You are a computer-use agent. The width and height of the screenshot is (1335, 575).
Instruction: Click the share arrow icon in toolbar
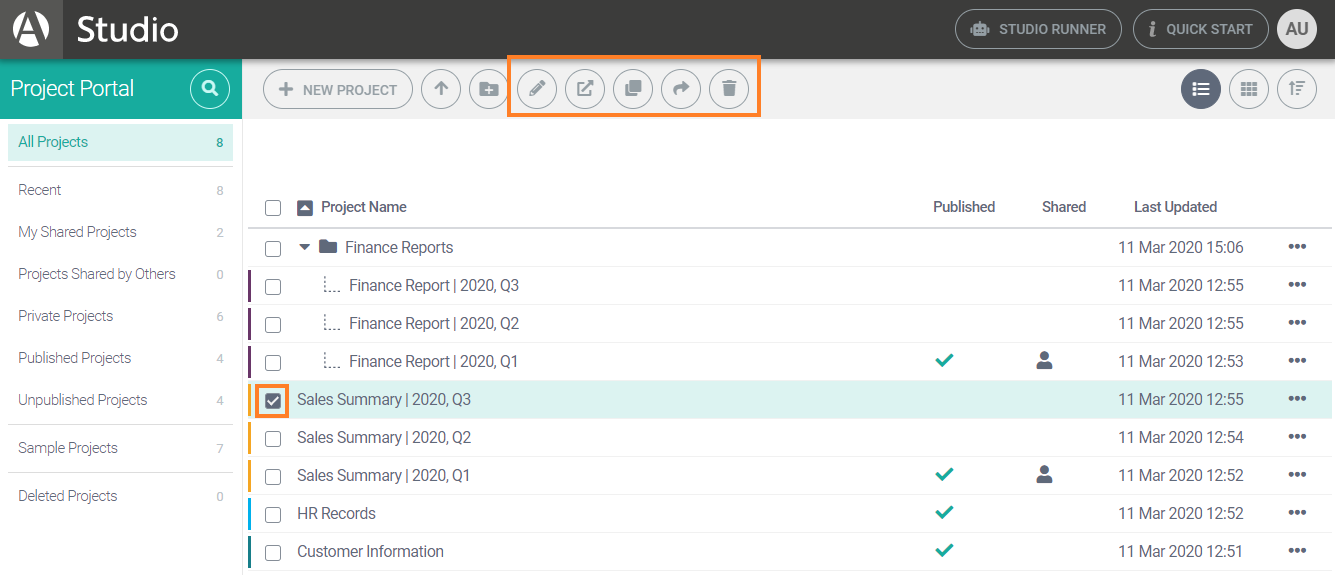coord(681,89)
